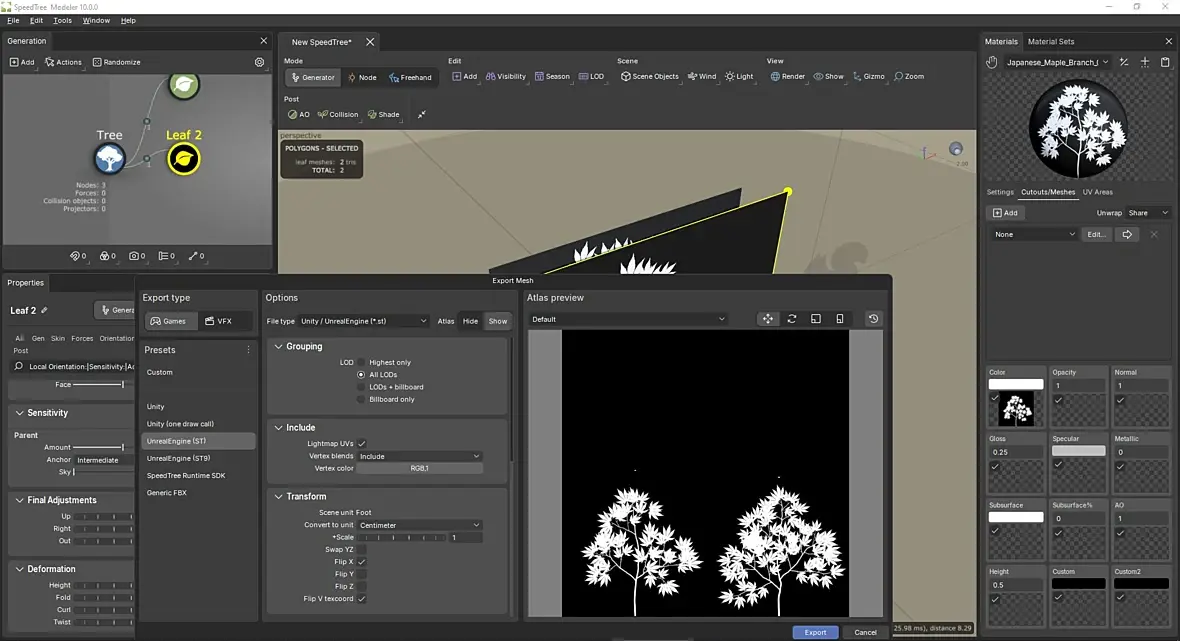Open the Season tool
The image size is (1180, 641).
552,77
